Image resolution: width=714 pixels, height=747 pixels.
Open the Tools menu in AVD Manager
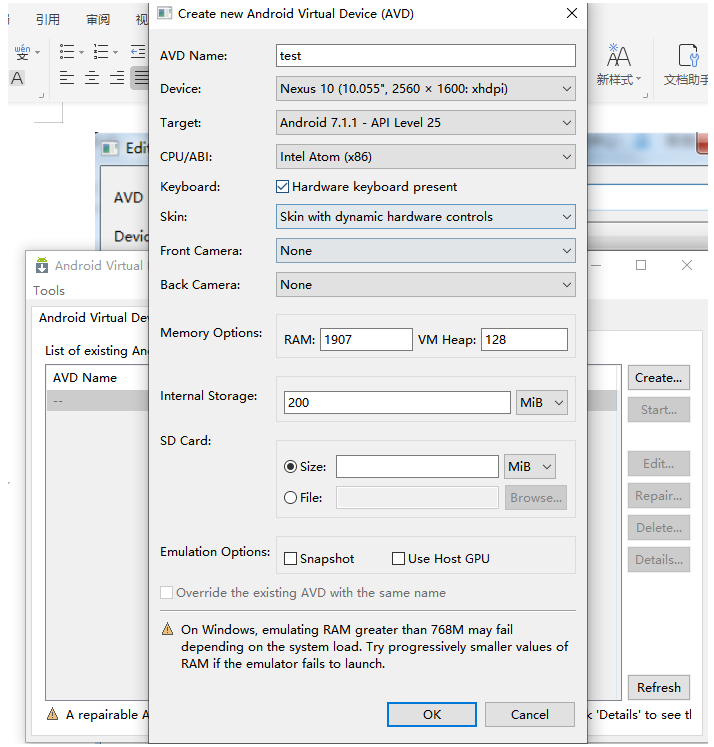(49, 291)
